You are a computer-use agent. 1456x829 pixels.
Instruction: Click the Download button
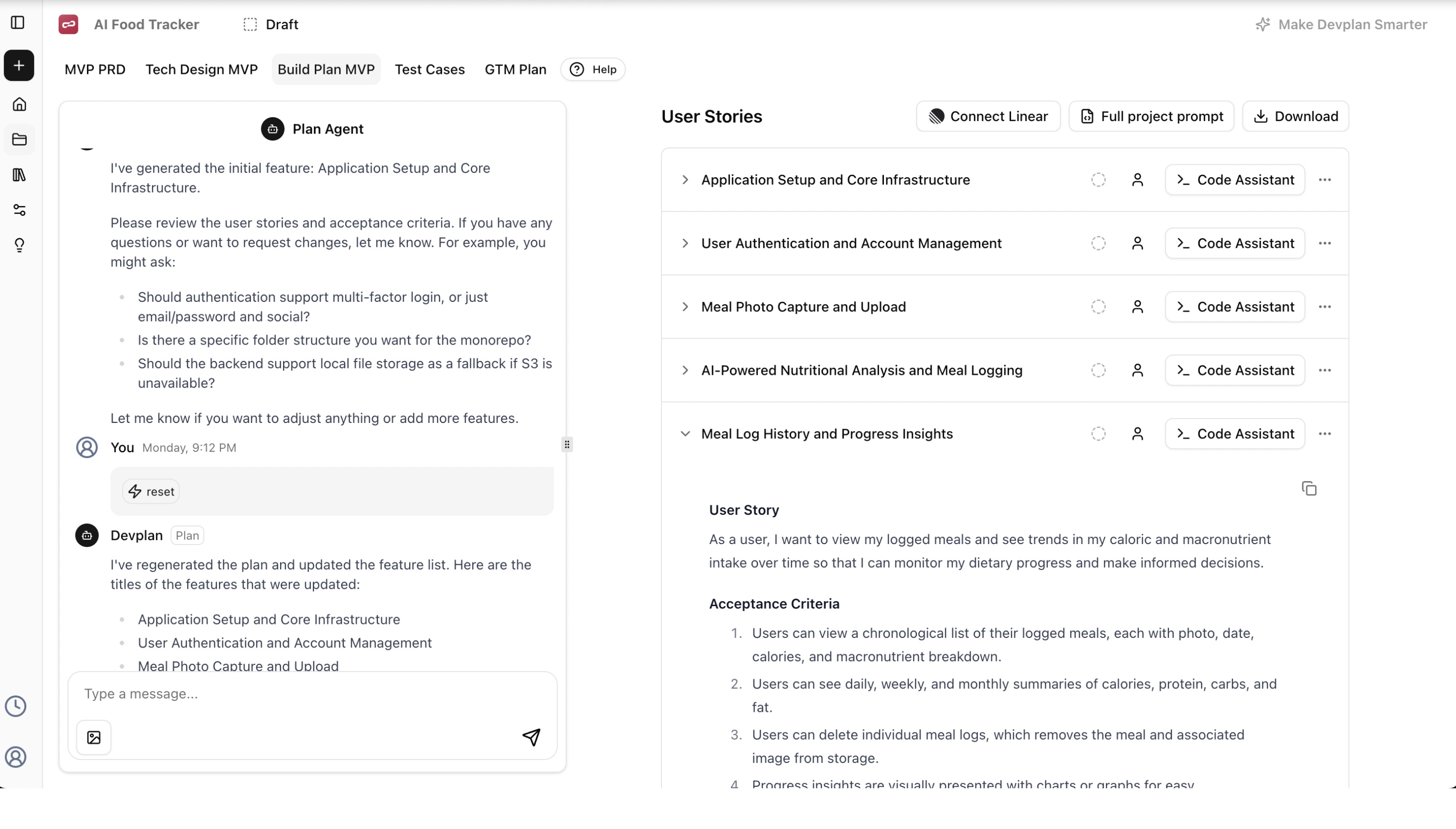point(1296,116)
